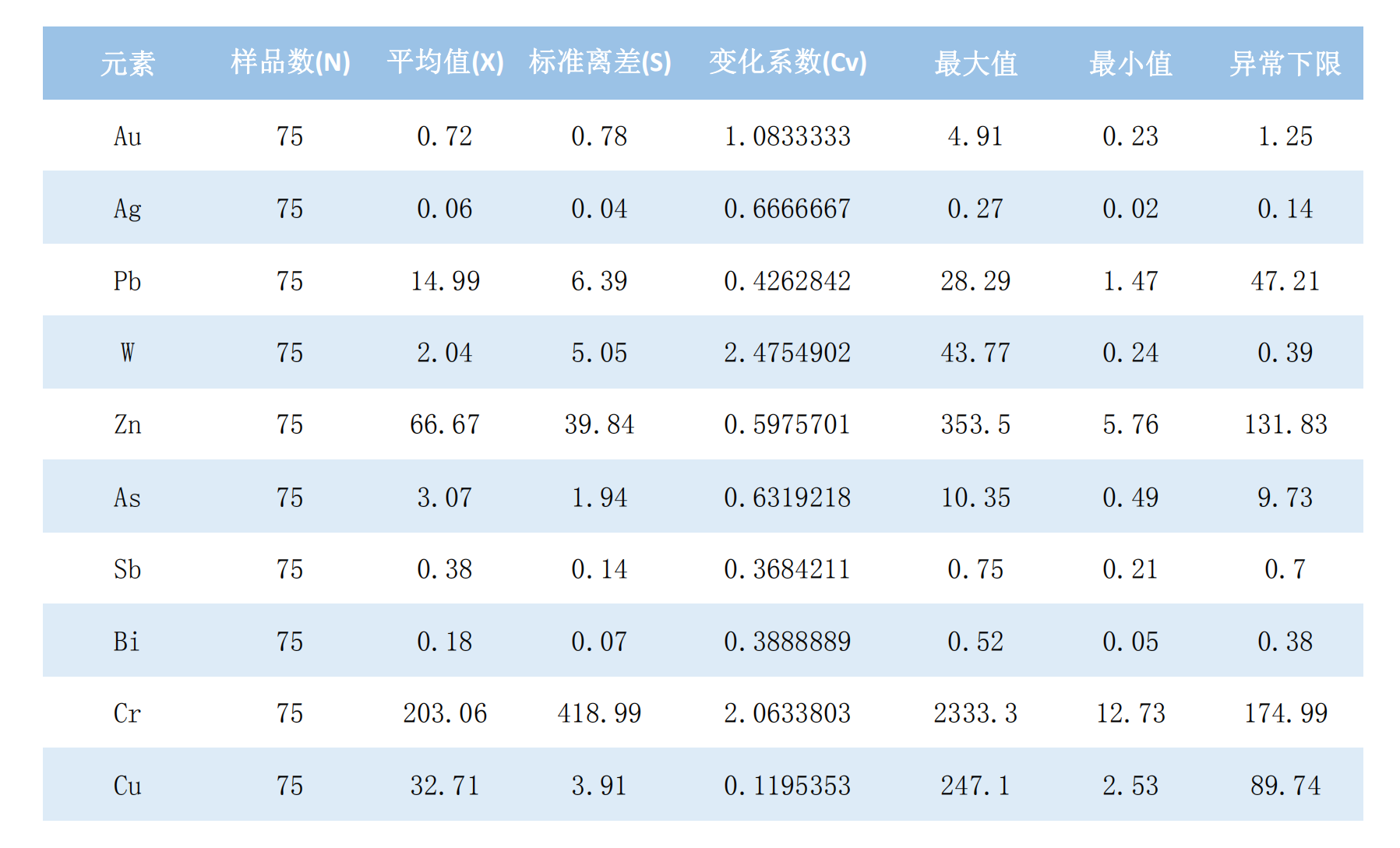Select the 样品数(N) column header
The height and width of the screenshot is (848, 1400).
[x=290, y=62]
